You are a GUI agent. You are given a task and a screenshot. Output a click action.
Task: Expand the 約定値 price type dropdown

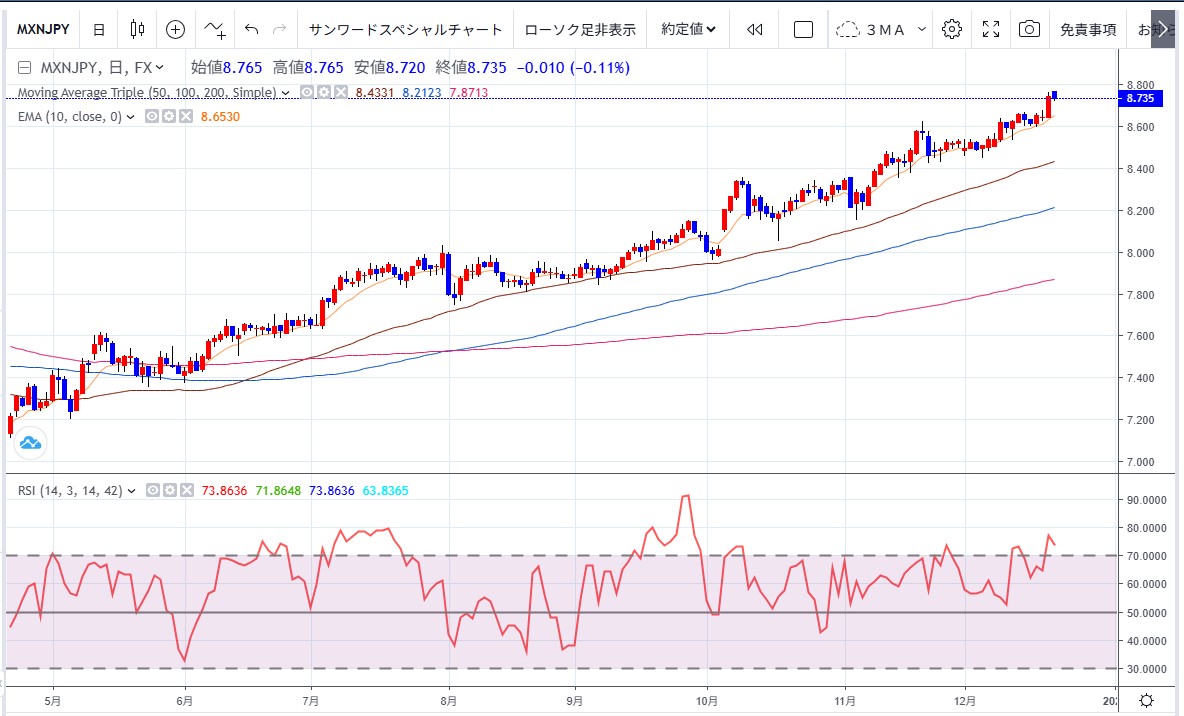(x=688, y=29)
